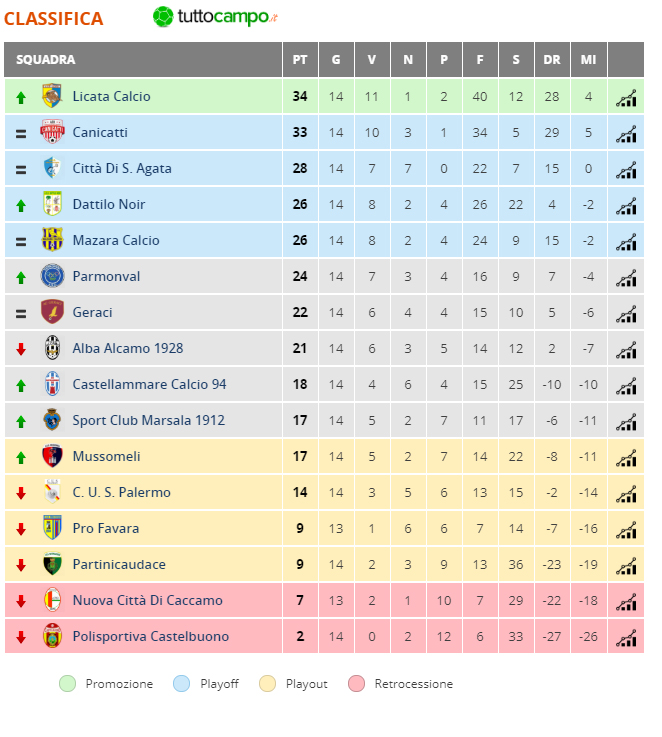Sort table by PT column header
This screenshot has height=737, width=662.
(x=300, y=60)
